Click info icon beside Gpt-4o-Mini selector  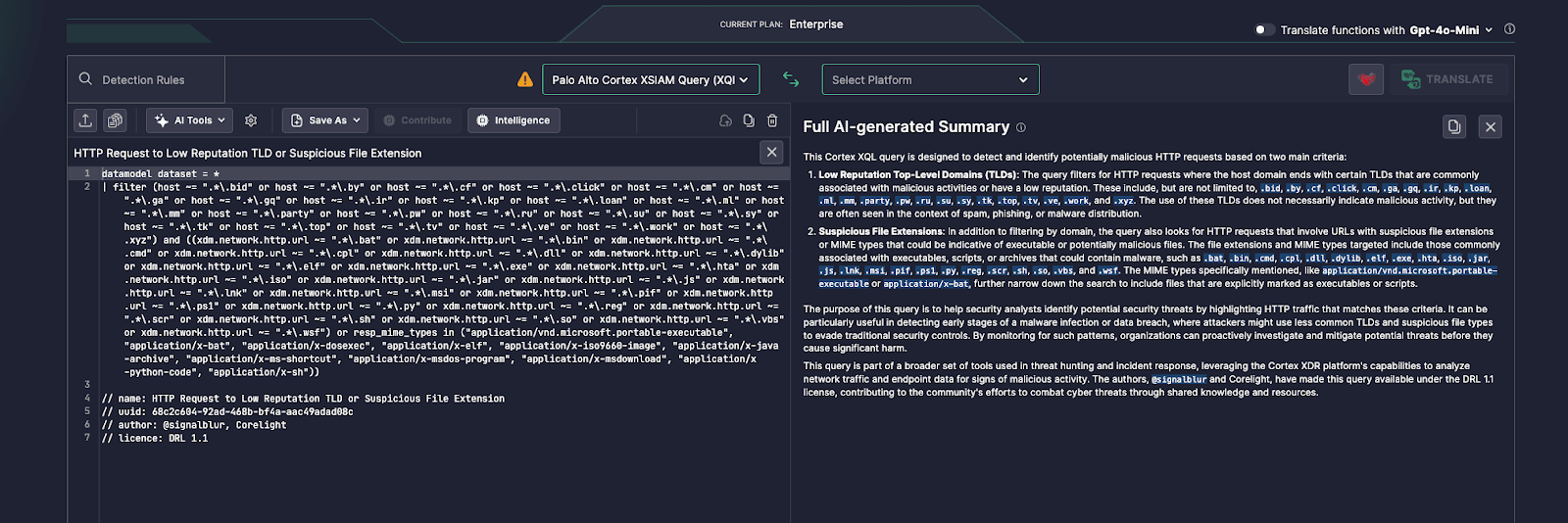1509,29
